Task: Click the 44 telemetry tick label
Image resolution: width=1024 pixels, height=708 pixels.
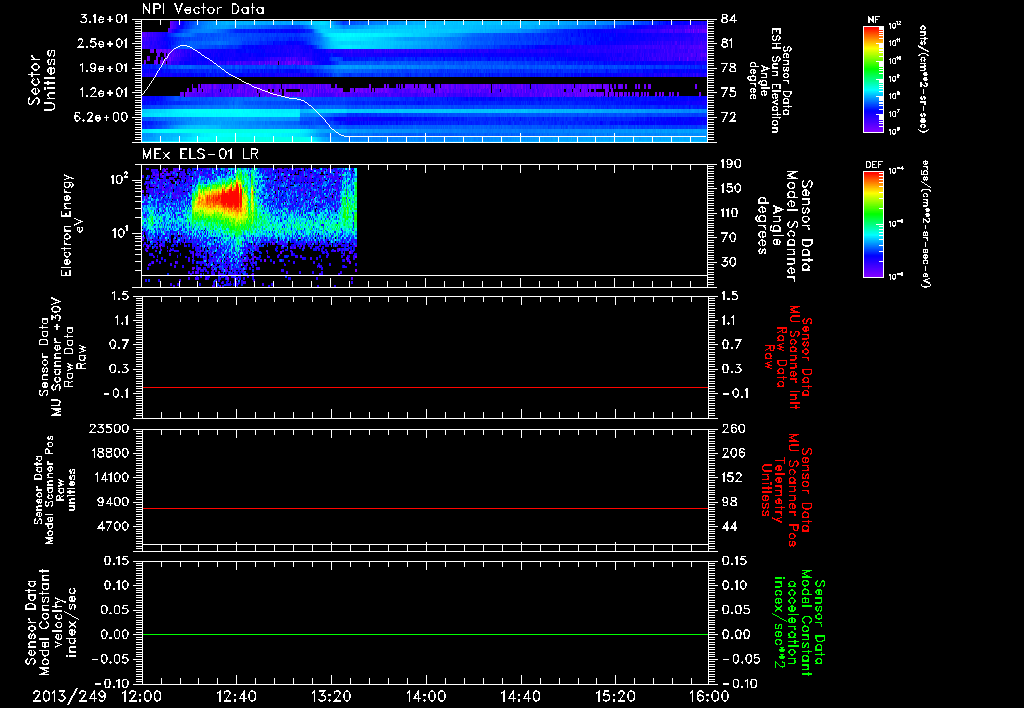Action: 729,526
